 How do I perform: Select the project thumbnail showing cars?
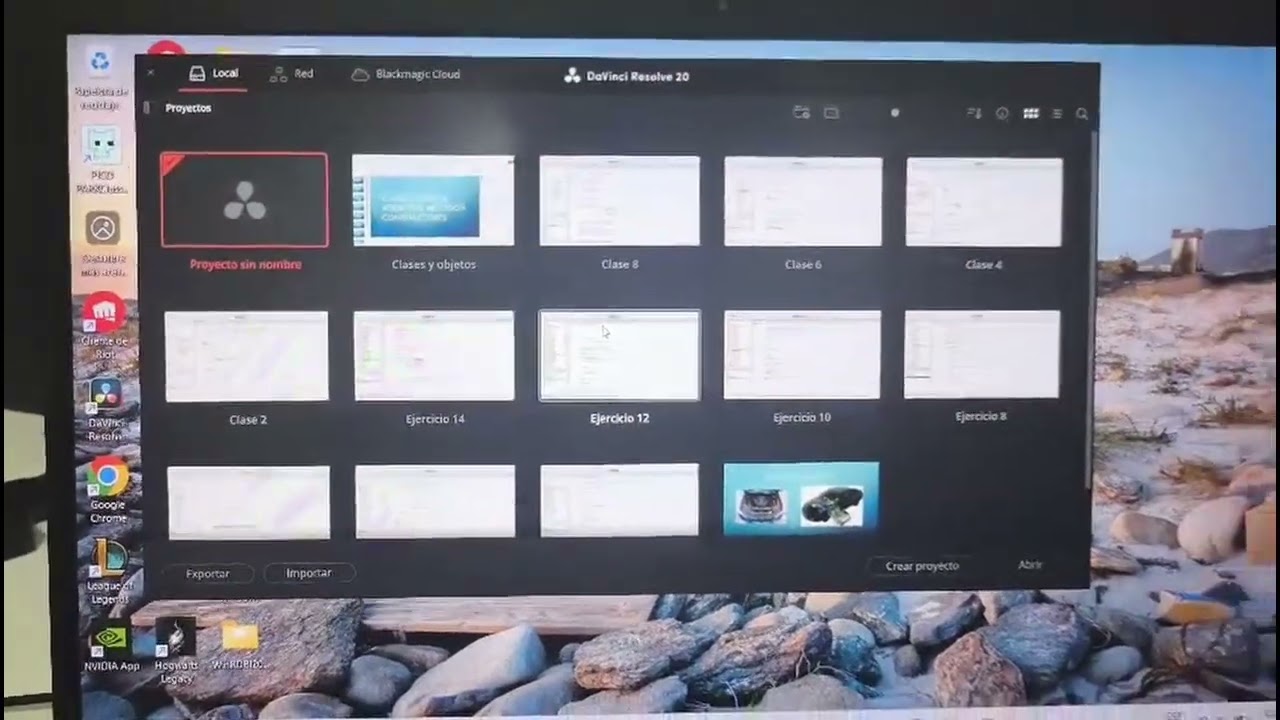(x=801, y=498)
